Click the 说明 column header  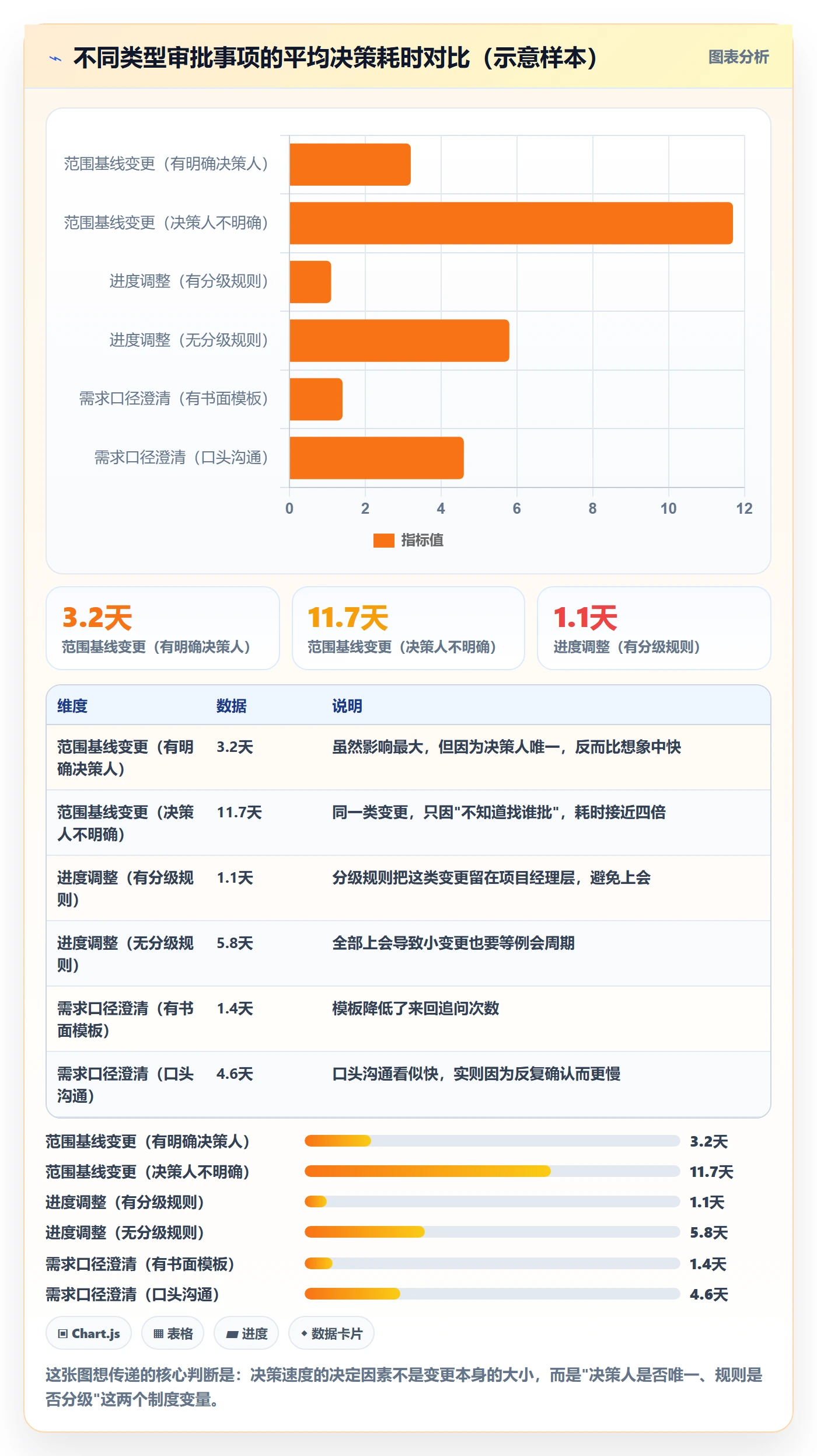pos(347,706)
